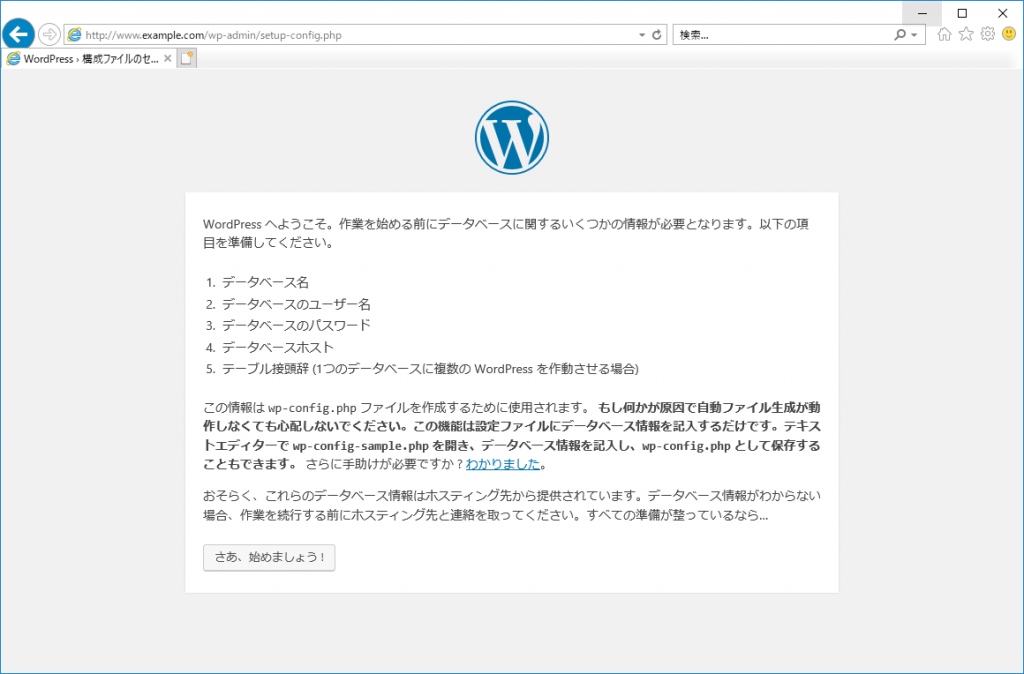This screenshot has width=1024, height=674.
Task: Select the WordPress 構成ファイル tab
Action: [89, 59]
